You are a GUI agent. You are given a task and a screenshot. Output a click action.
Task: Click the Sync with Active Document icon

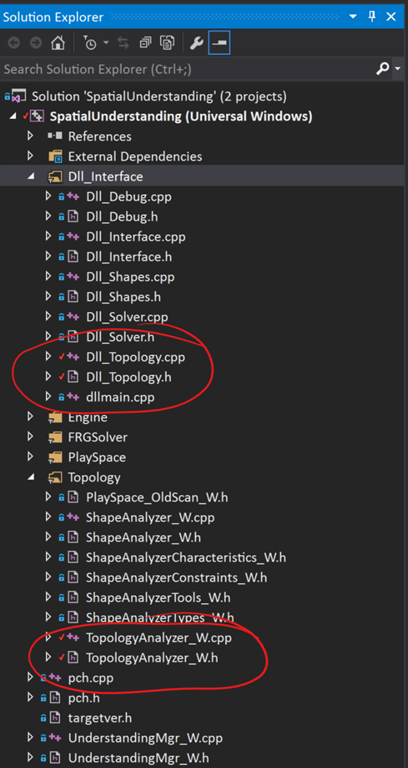[123, 44]
